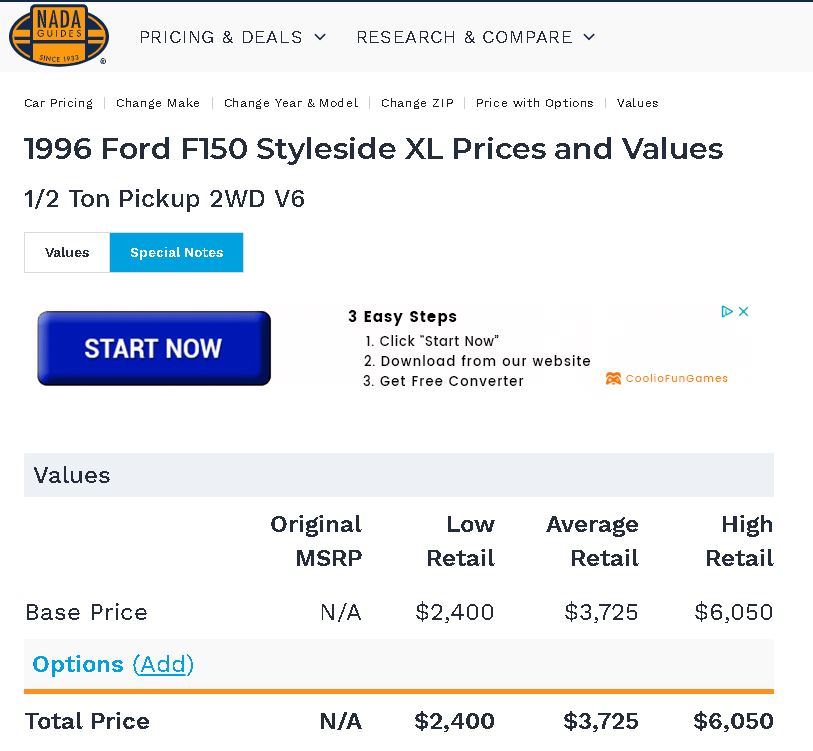Close the advertisement with X icon
Viewport: 813px width, 751px height.
(x=744, y=311)
